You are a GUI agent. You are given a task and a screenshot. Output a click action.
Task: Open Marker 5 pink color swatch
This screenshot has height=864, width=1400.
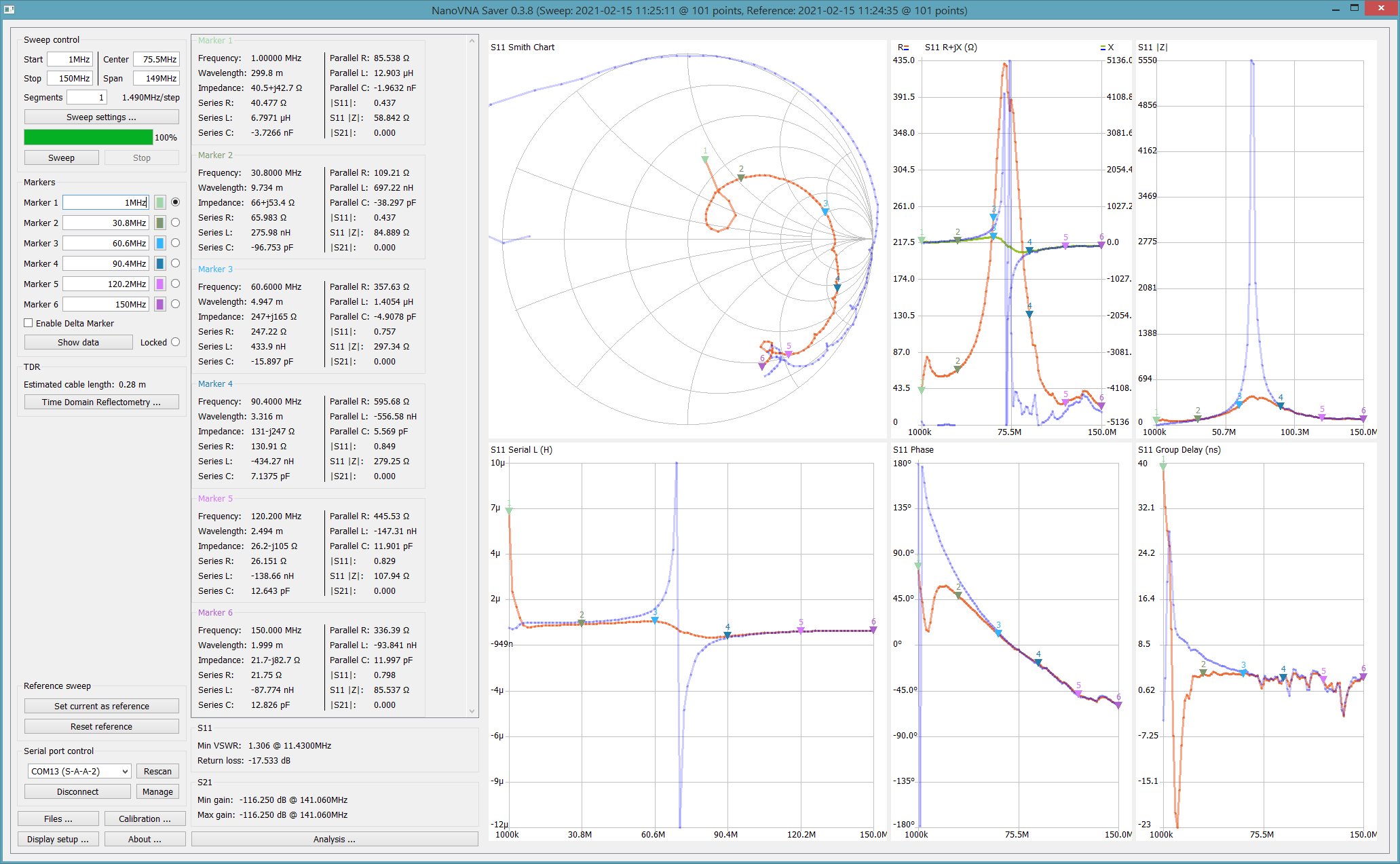coord(160,284)
